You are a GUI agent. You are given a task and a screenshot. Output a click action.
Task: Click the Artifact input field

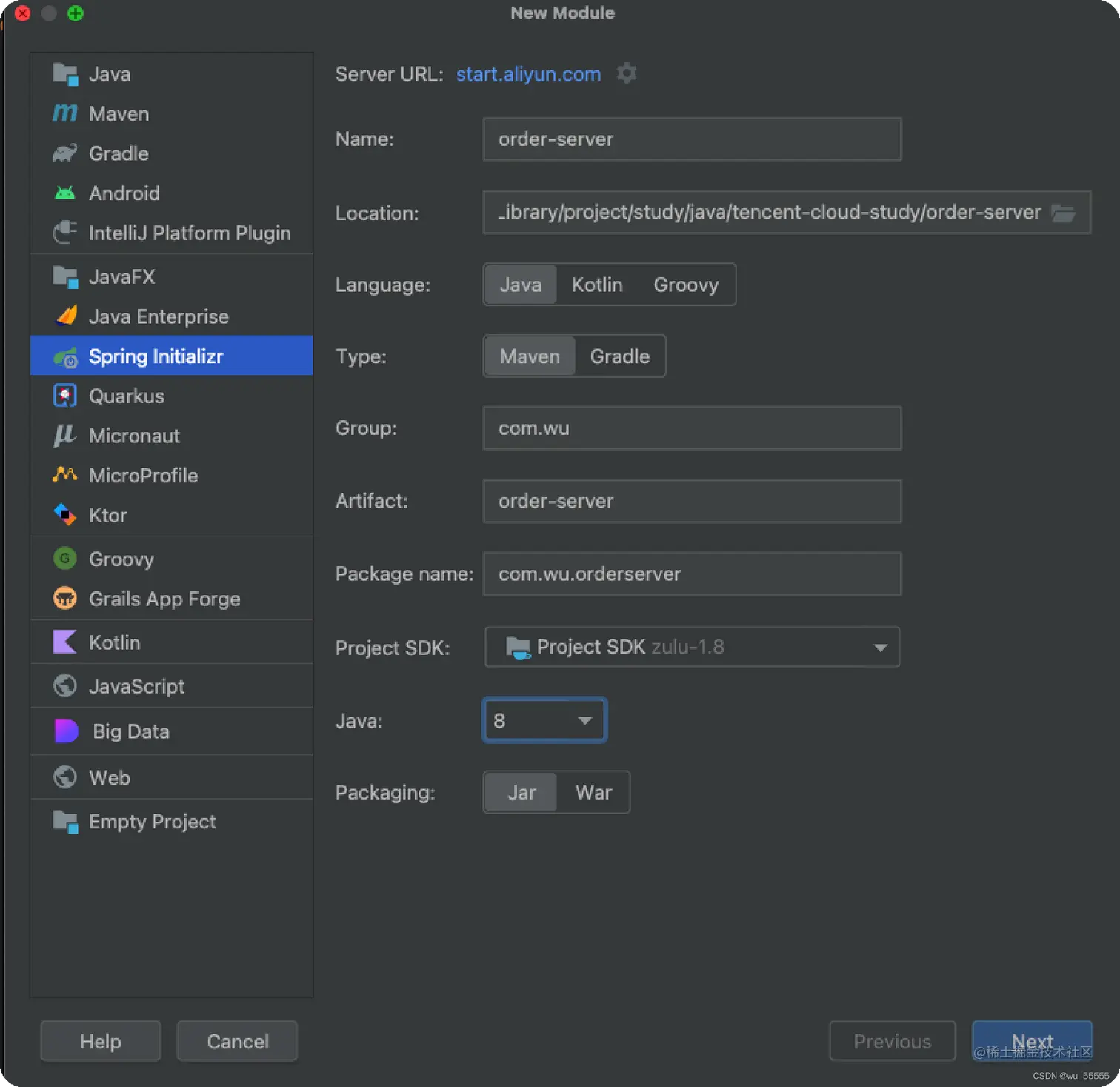coord(692,501)
